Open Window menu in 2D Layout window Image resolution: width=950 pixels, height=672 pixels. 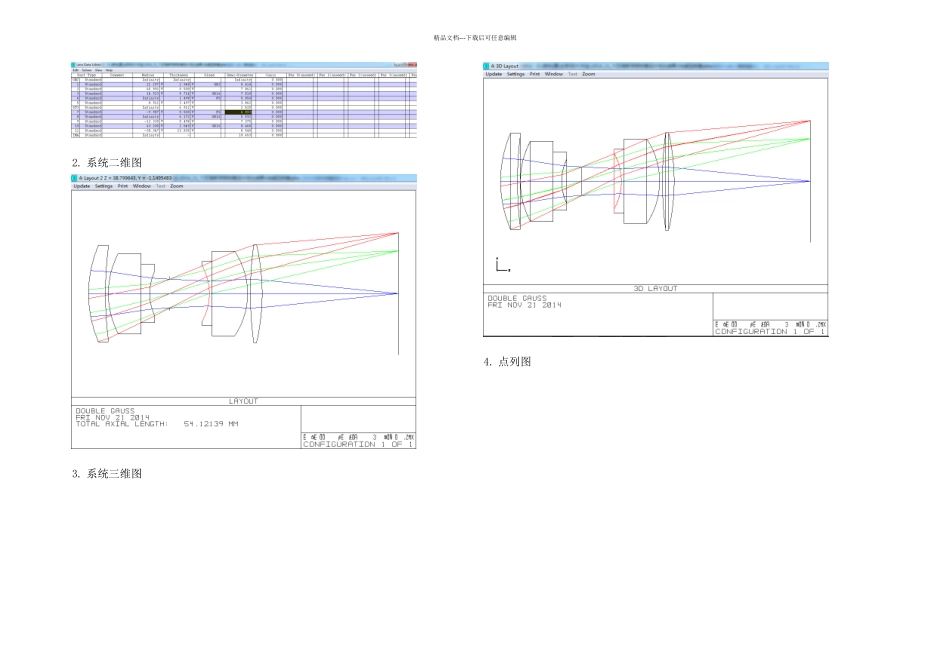[x=142, y=187]
